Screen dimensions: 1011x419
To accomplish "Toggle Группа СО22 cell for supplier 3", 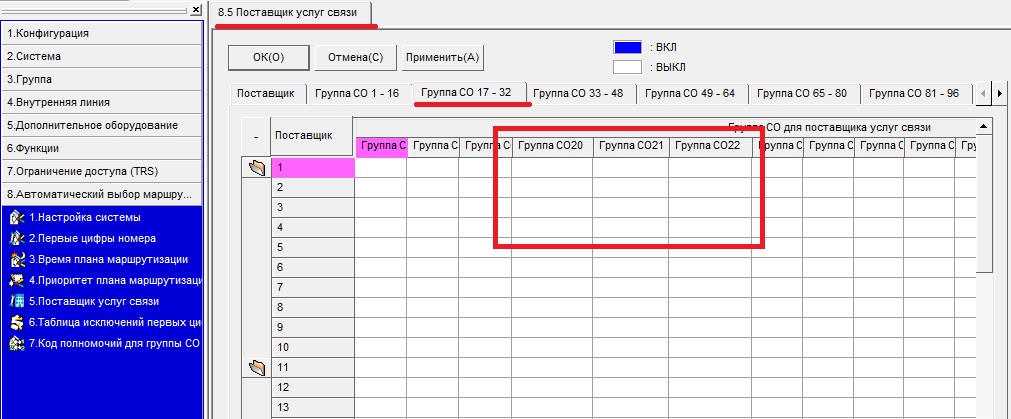I will (711, 208).
